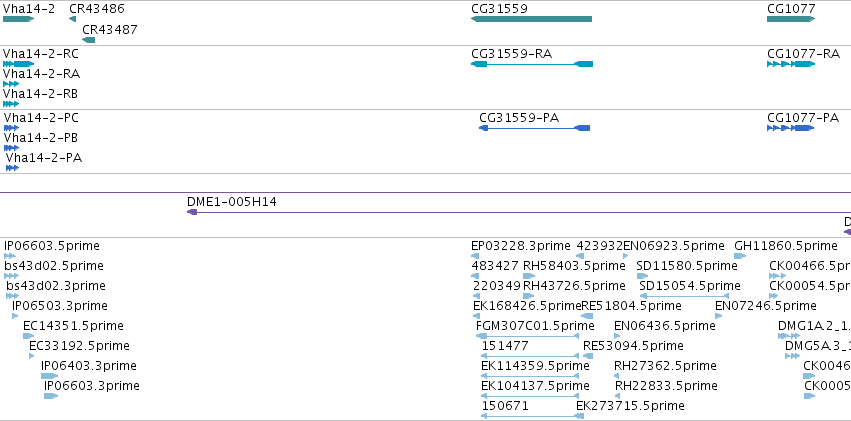Click the EC14351.5prime EST label
The height and width of the screenshot is (421, 851).
(73, 326)
